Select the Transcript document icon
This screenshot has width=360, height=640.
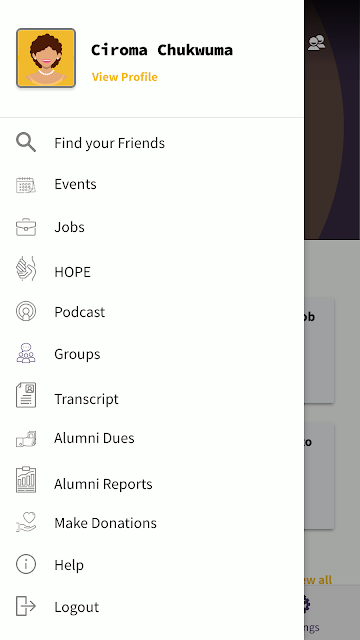point(26,395)
